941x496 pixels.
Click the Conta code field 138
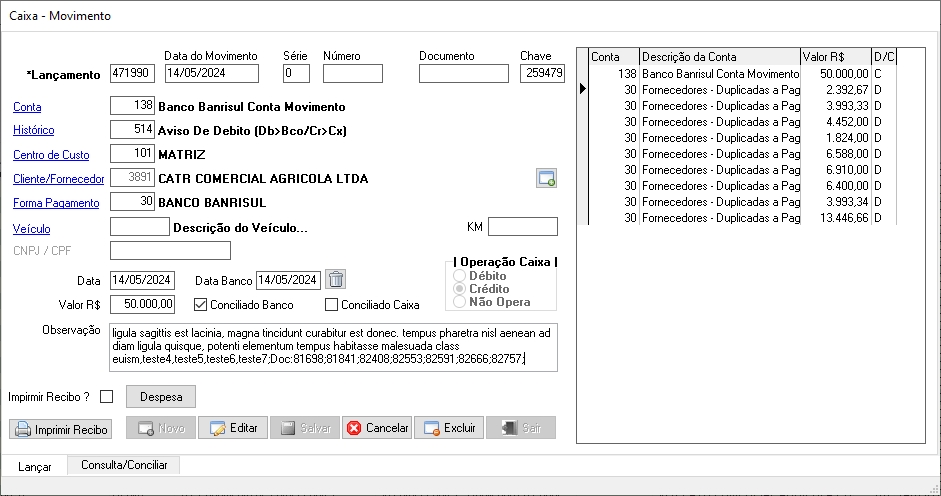133,106
